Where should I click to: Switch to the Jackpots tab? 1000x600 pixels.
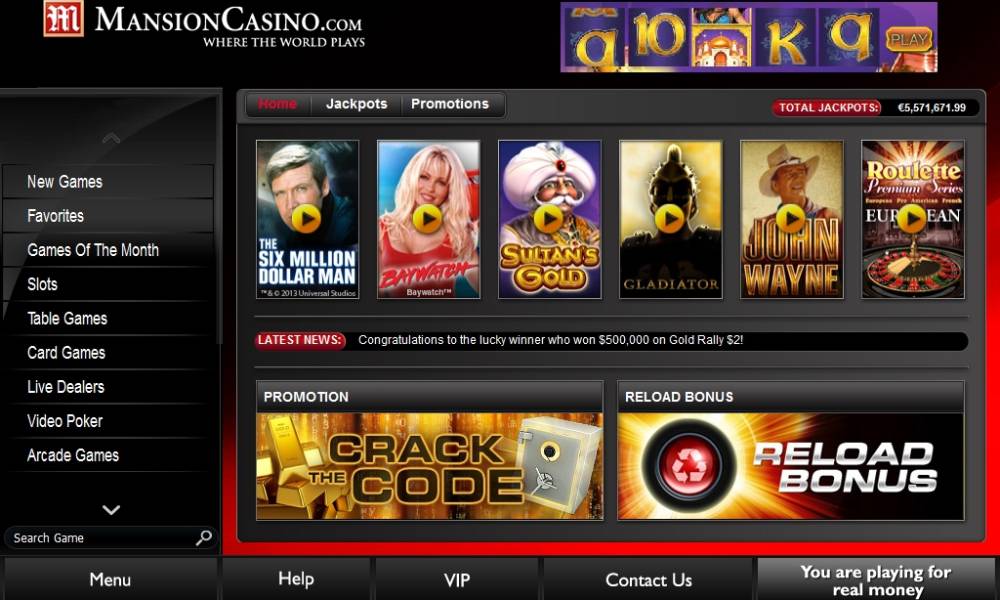point(357,104)
